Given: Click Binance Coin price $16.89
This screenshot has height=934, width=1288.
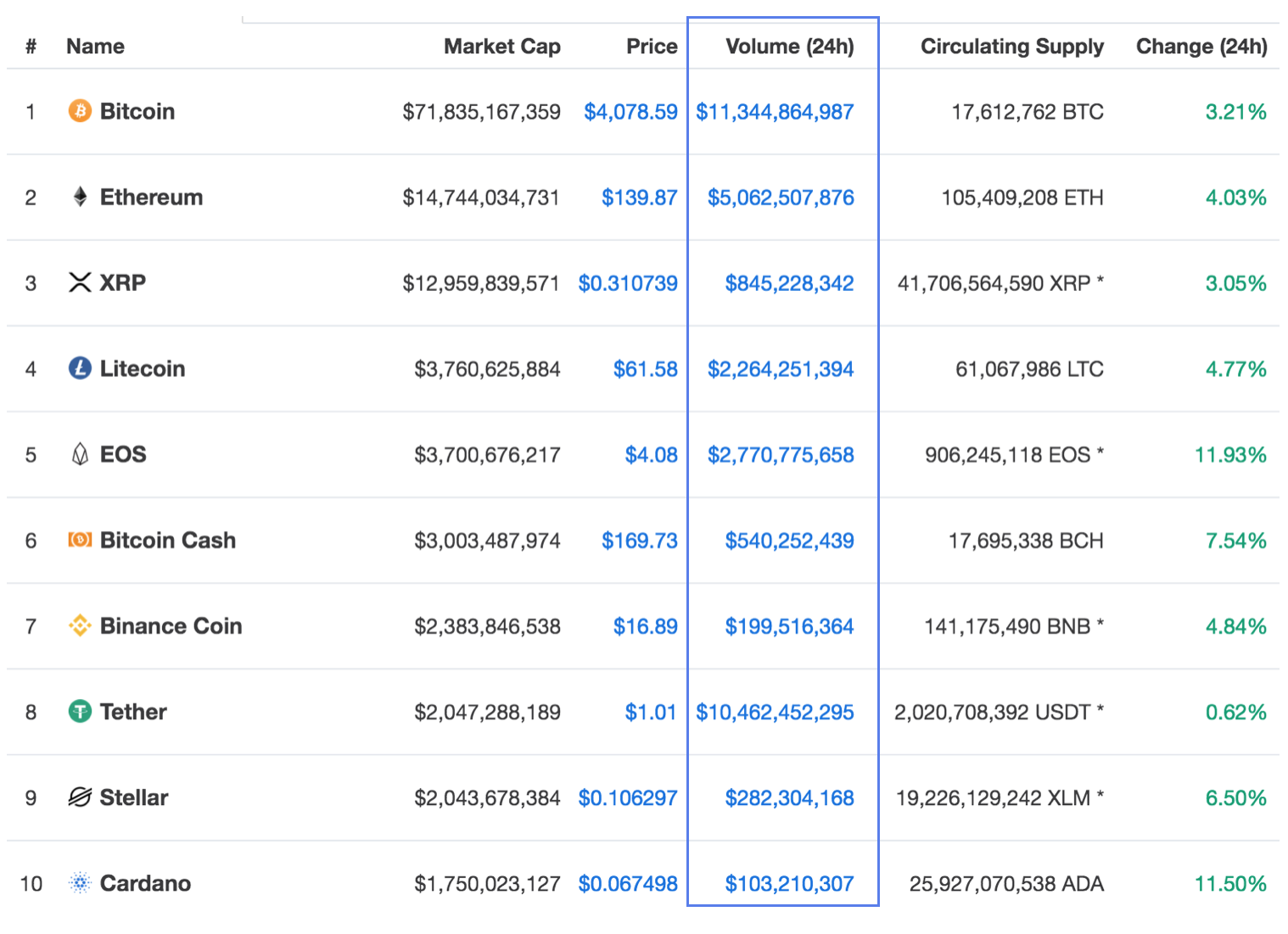Looking at the screenshot, I should (645, 626).
